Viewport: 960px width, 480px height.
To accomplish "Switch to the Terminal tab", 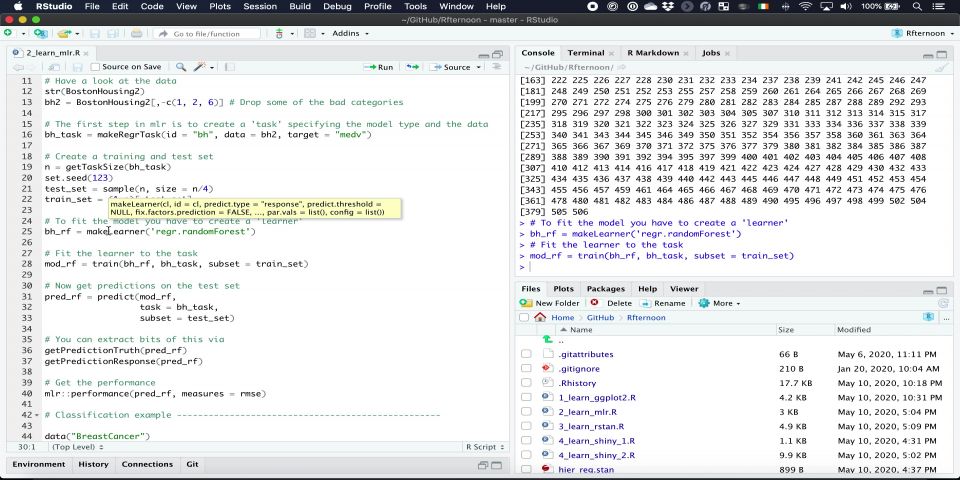I will [x=586, y=52].
